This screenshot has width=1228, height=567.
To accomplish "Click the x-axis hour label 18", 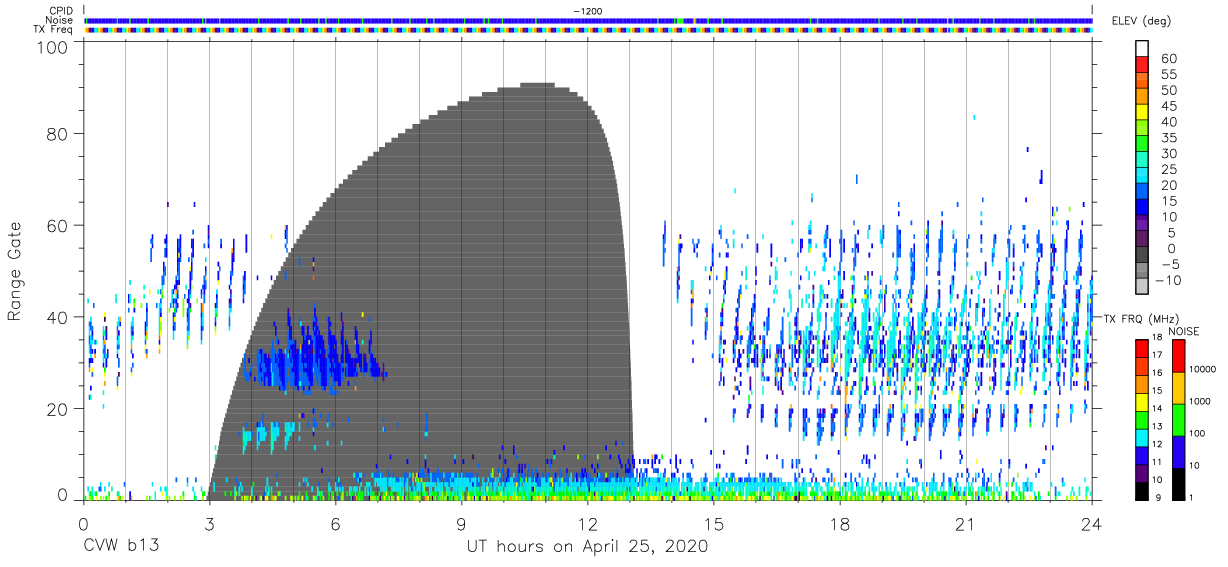I will pos(840,525).
